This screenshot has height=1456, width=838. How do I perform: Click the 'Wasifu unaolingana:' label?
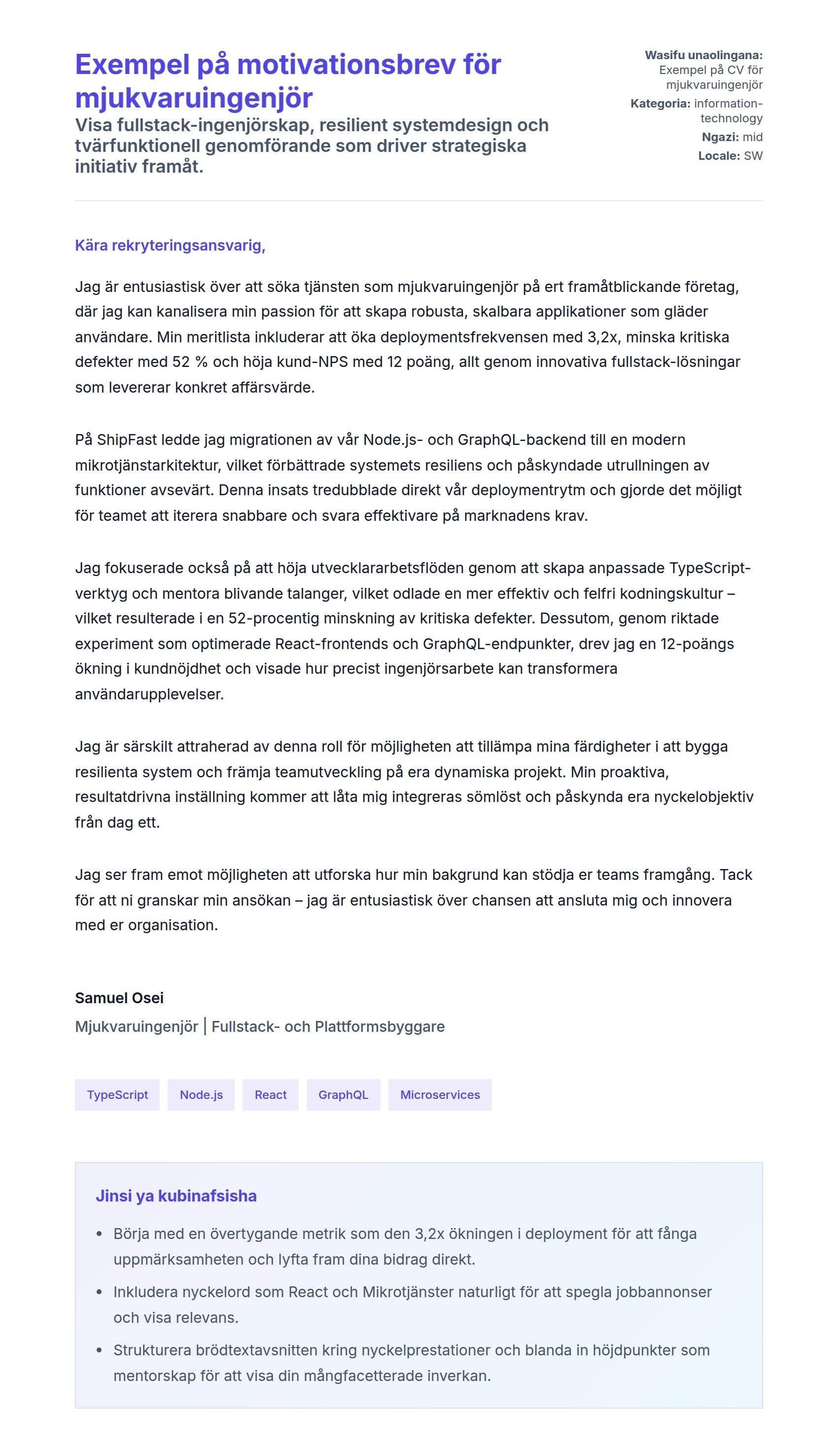pos(703,55)
